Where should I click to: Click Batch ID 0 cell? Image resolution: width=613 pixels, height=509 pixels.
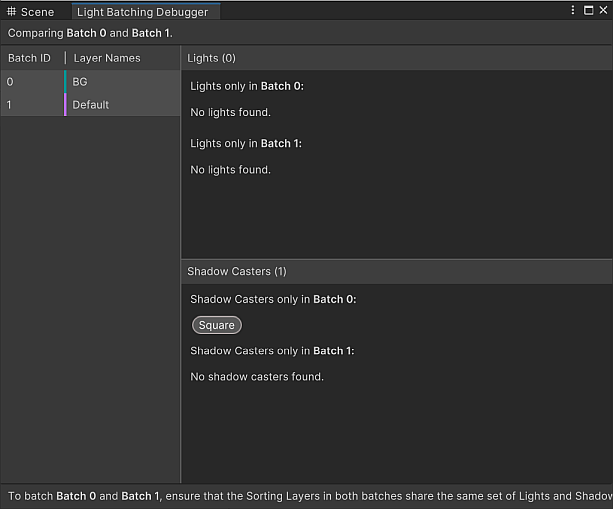(x=10, y=81)
